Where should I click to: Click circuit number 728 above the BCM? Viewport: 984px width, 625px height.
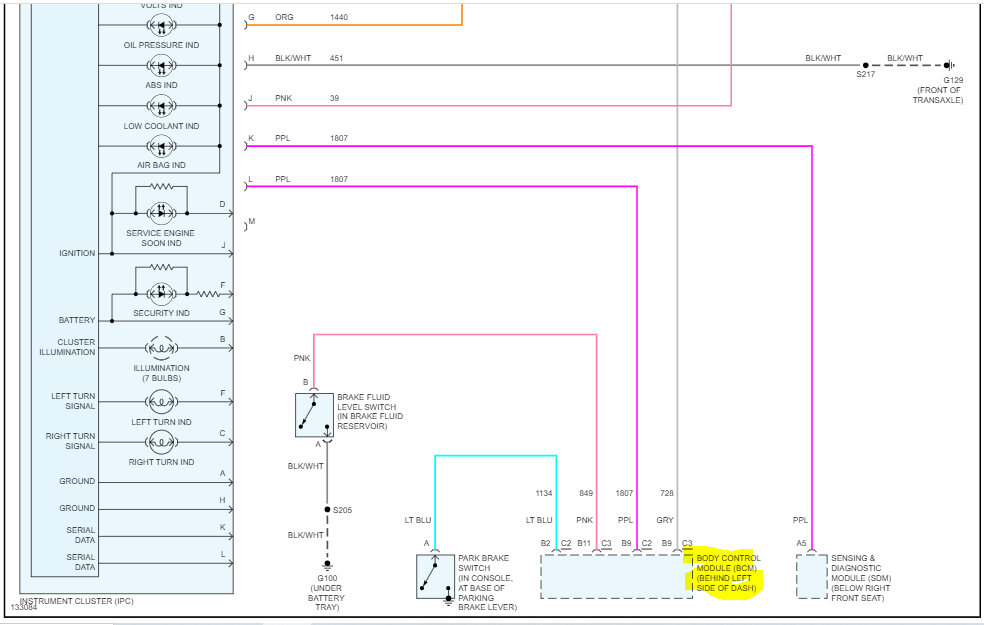(667, 493)
